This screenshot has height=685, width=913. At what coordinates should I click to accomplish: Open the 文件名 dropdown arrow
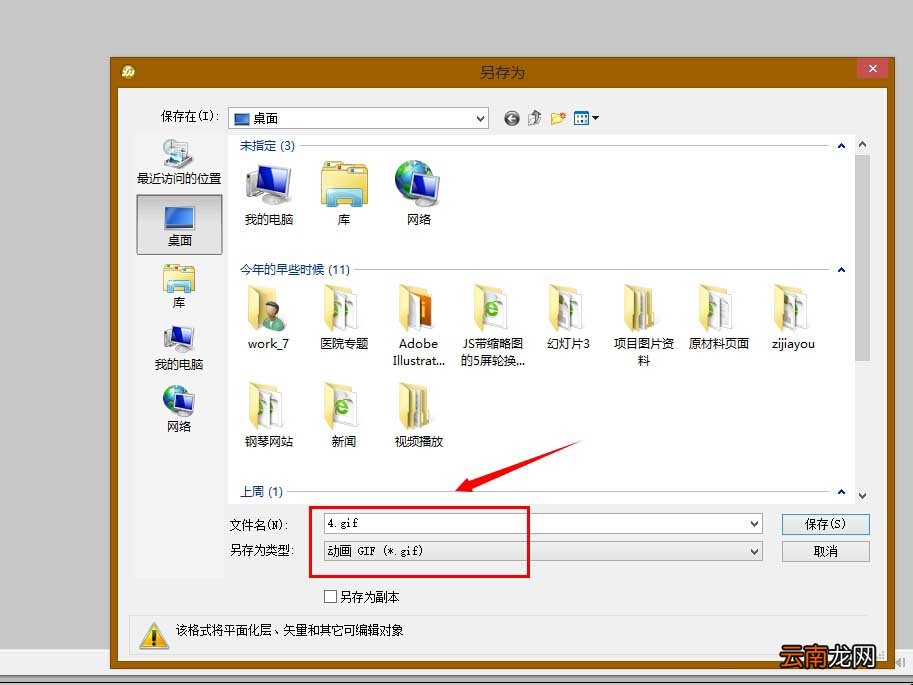tap(755, 524)
